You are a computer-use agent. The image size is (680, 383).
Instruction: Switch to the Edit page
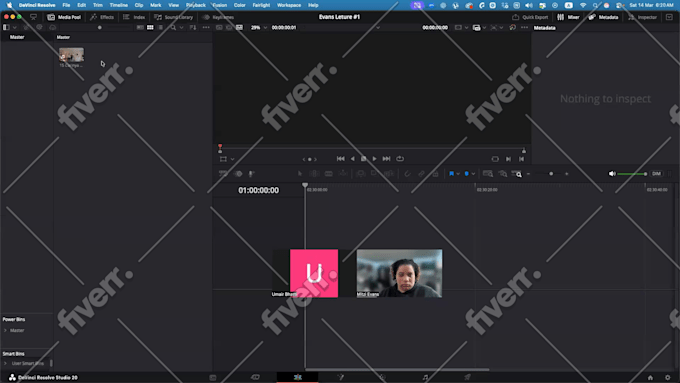coord(298,377)
